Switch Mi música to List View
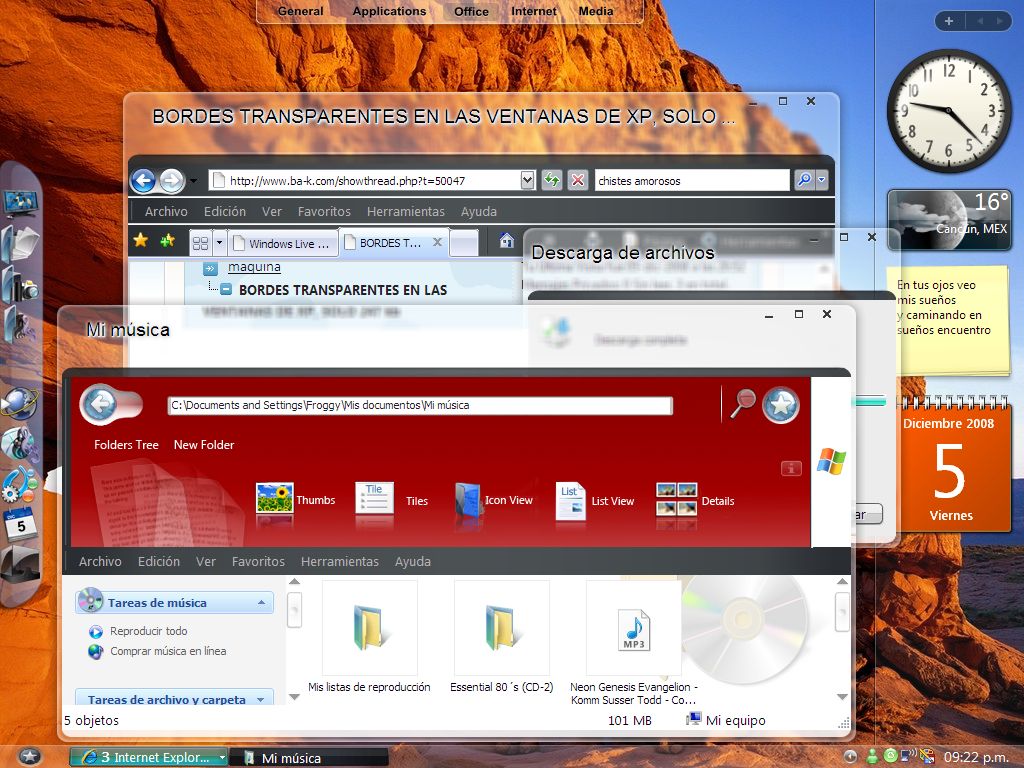The height and width of the screenshot is (768, 1024). tap(595, 500)
